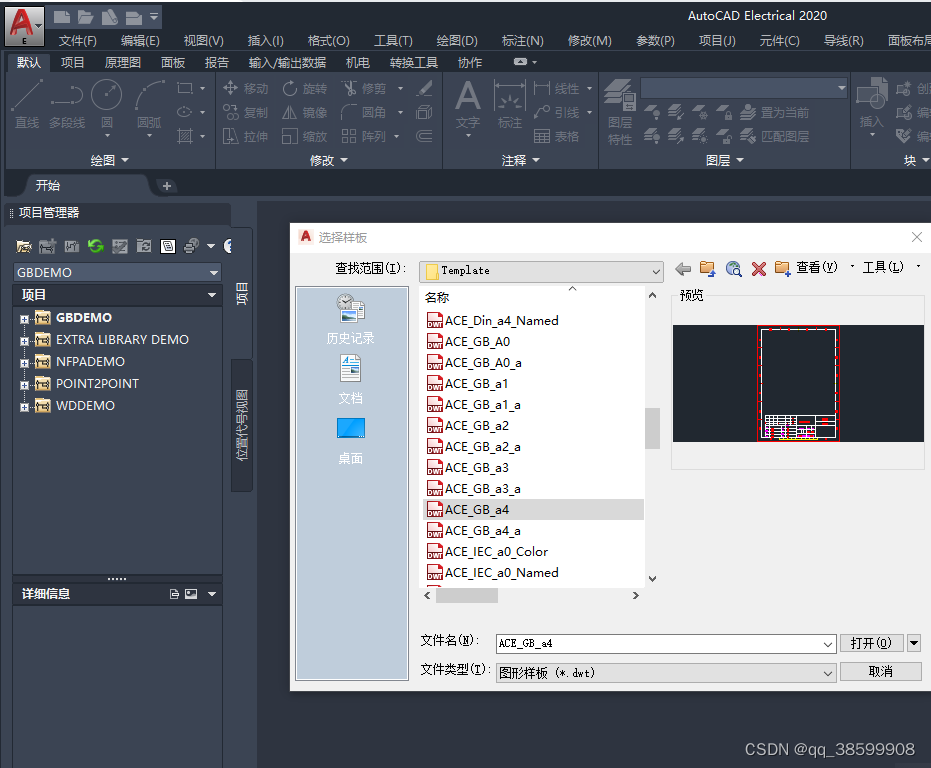Select the Circle (圆) tool

[x=107, y=104]
